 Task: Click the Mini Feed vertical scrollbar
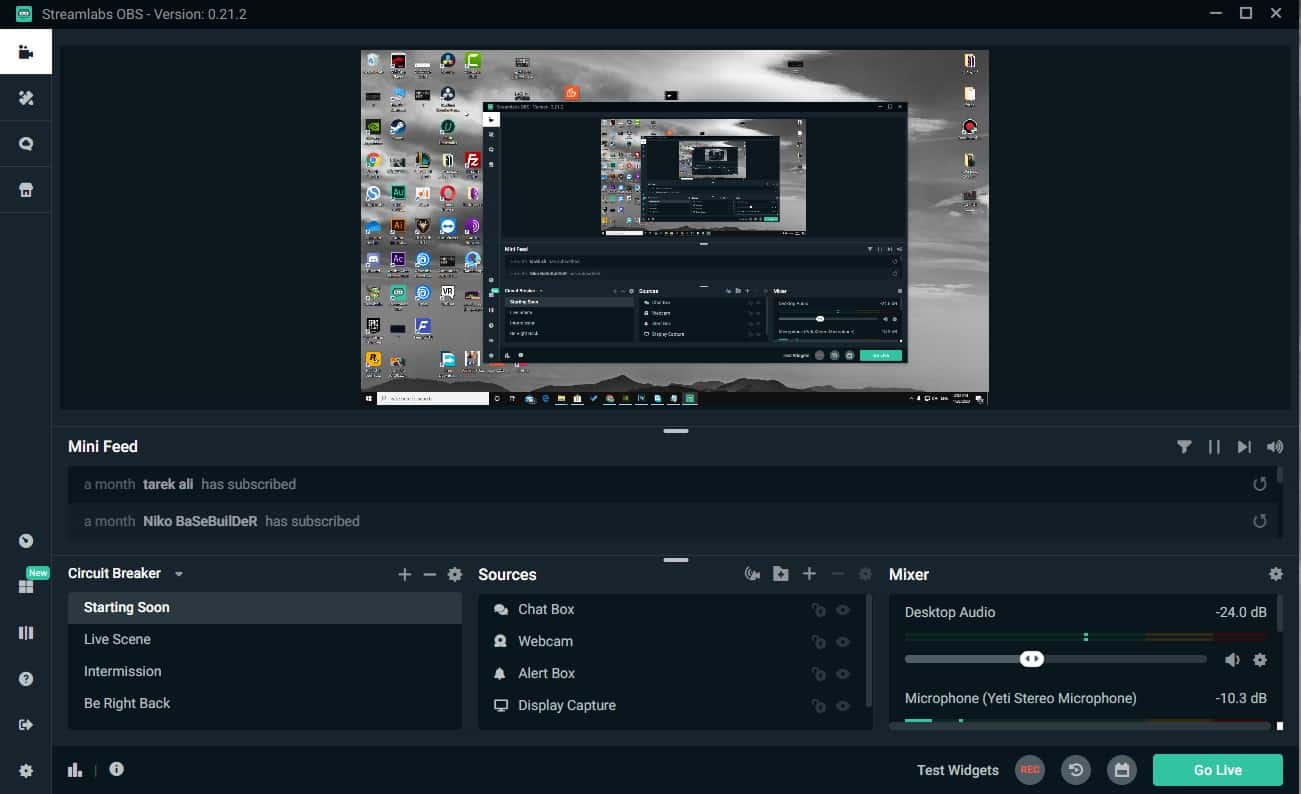coord(1279,475)
